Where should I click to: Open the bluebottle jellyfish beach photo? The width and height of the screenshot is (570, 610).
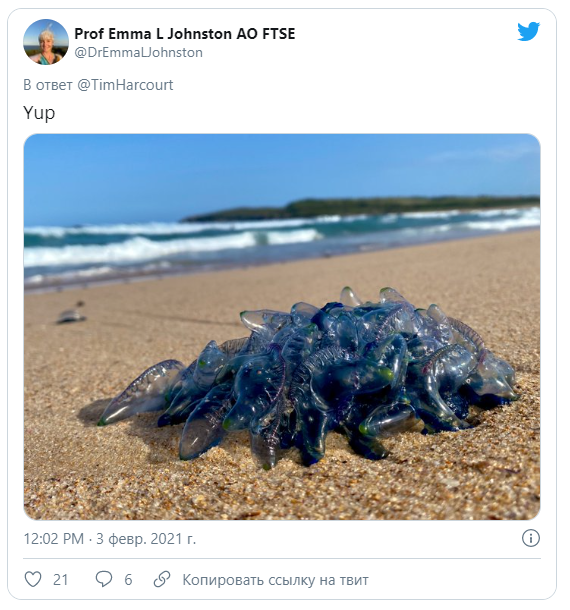[282, 327]
